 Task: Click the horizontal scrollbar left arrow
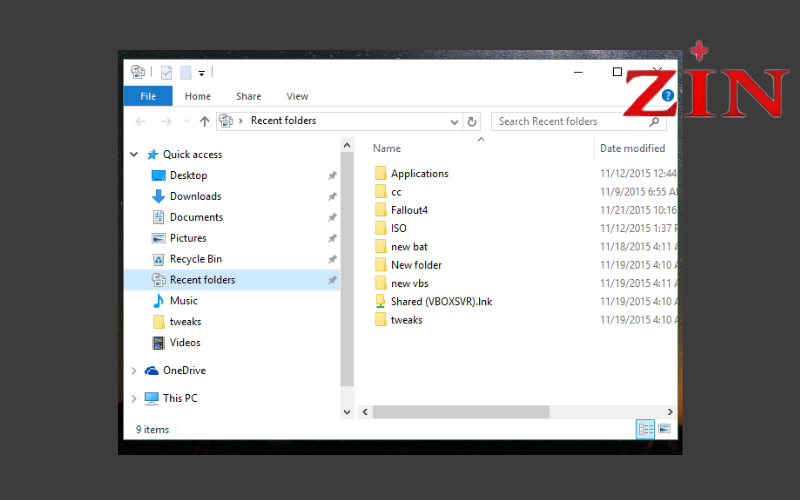(x=365, y=412)
